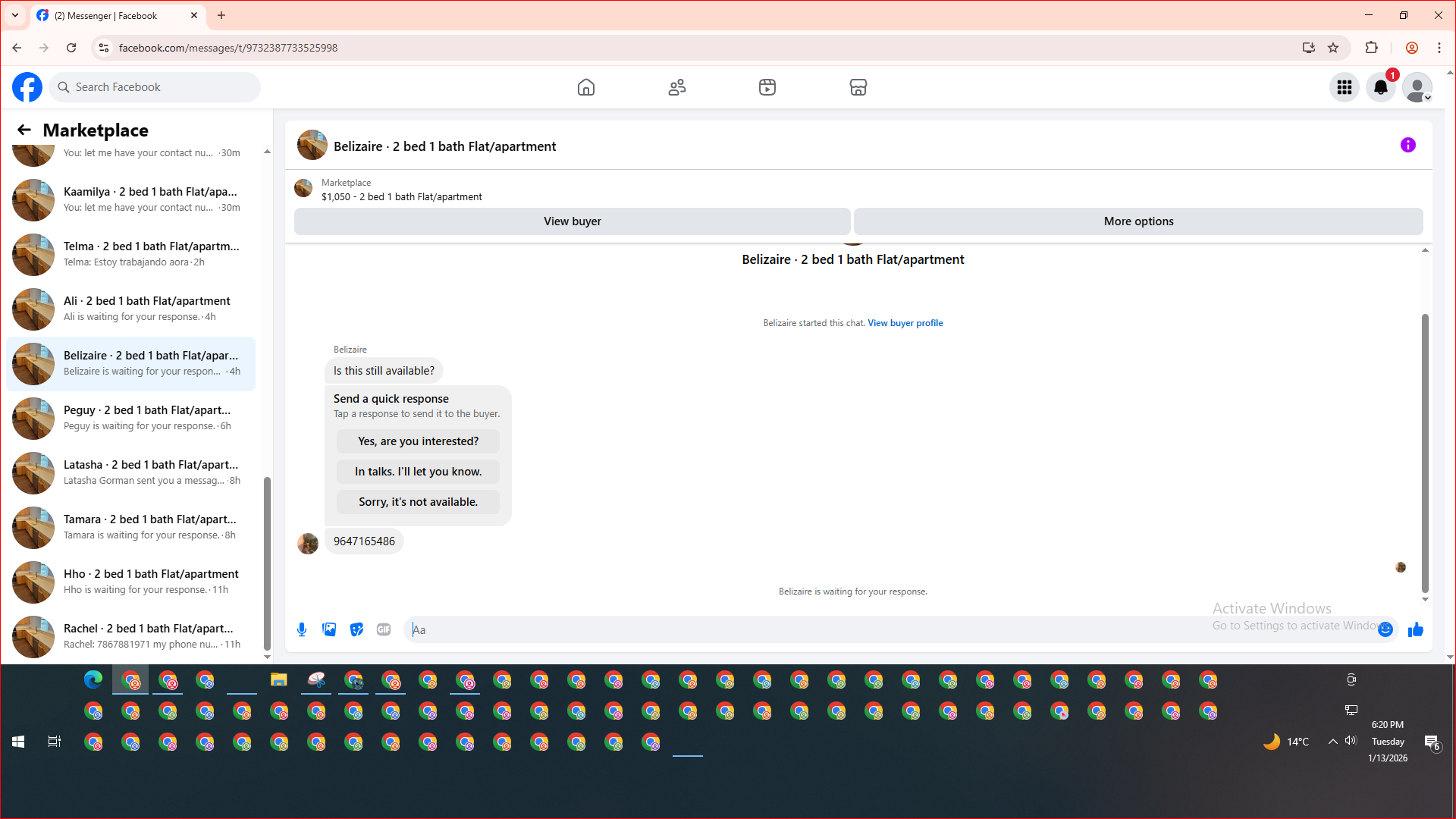Viewport: 1456px width, 819px height.
Task: Open the GIF picker icon
Action: pos(384,629)
